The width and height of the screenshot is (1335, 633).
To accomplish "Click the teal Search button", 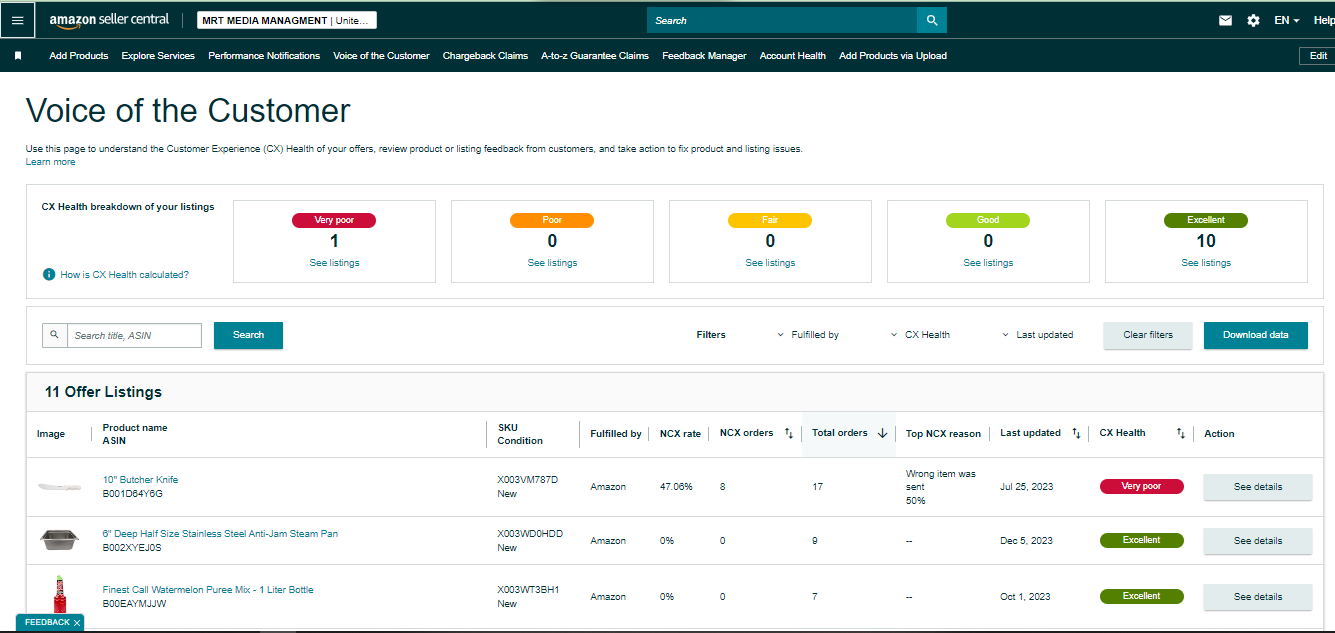I will pos(248,335).
